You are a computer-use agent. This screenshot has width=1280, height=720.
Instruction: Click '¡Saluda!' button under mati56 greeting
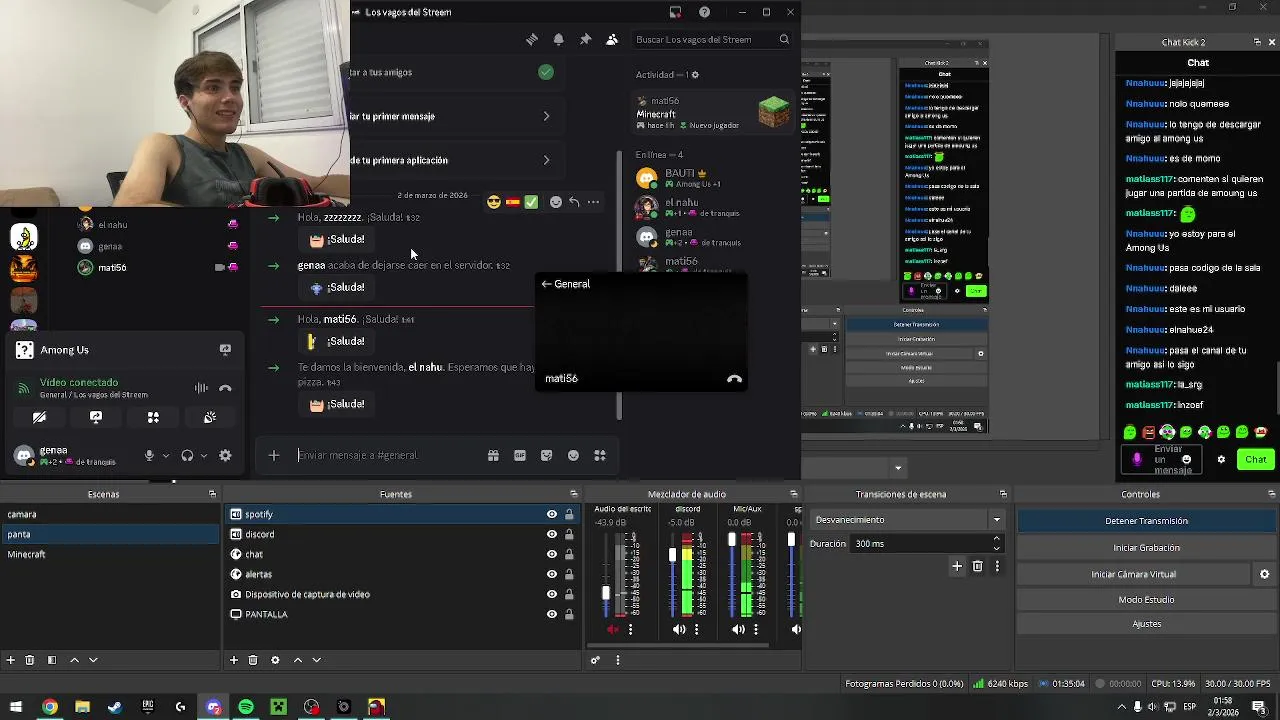(337, 342)
